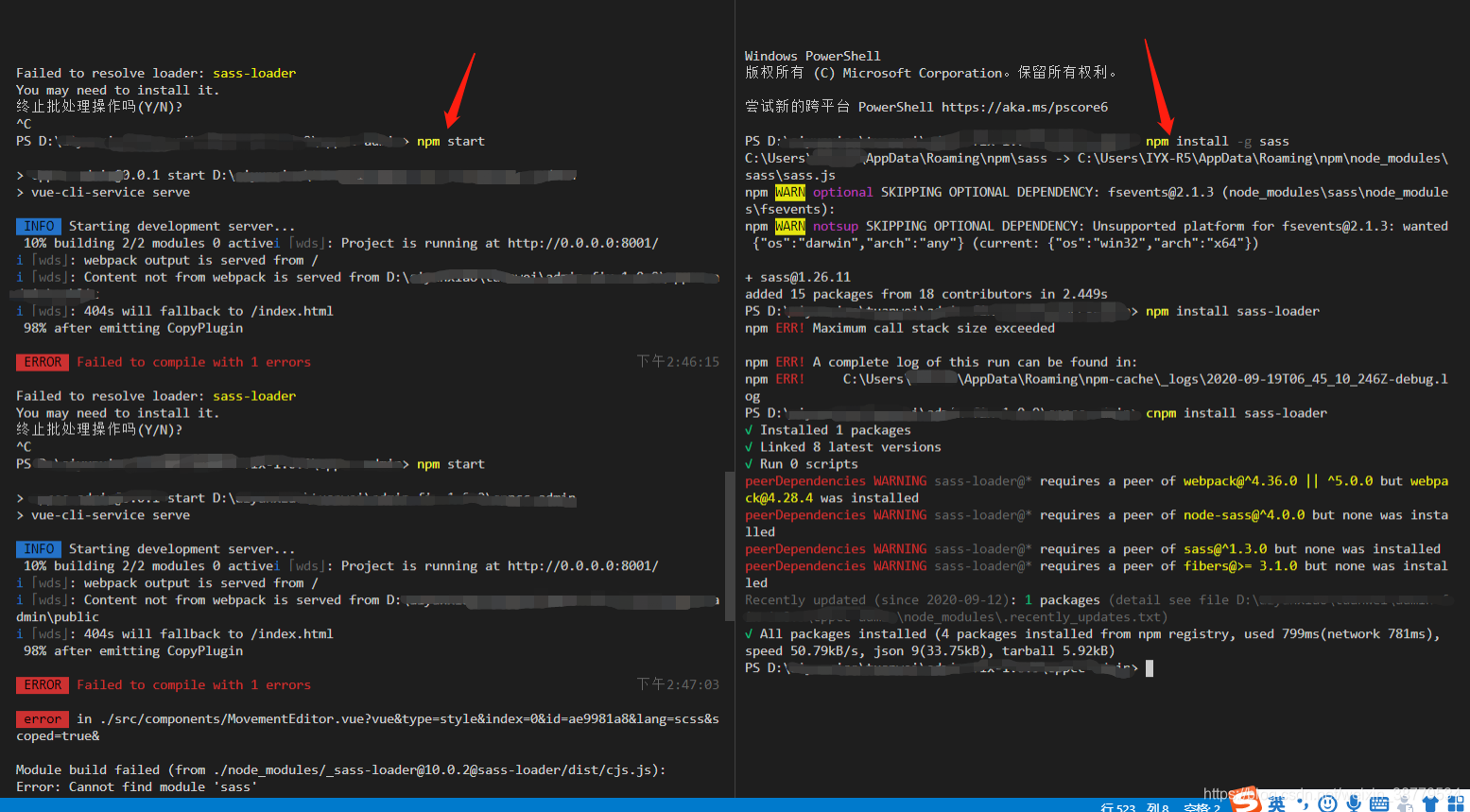
Task: Open the Sogou user account icon
Action: tap(1406, 805)
